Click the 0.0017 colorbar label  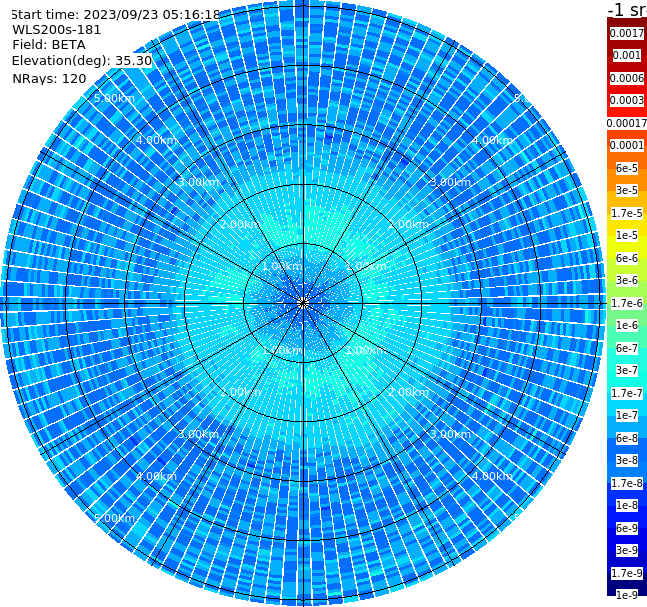click(x=627, y=33)
